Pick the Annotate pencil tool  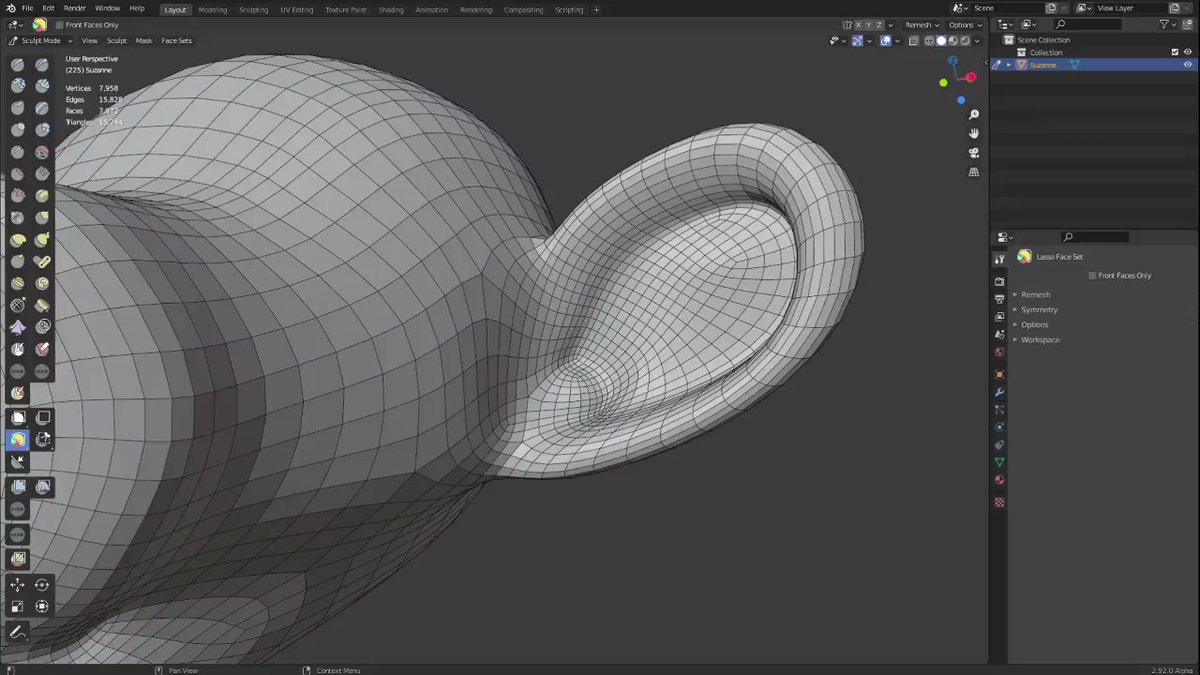coord(18,632)
